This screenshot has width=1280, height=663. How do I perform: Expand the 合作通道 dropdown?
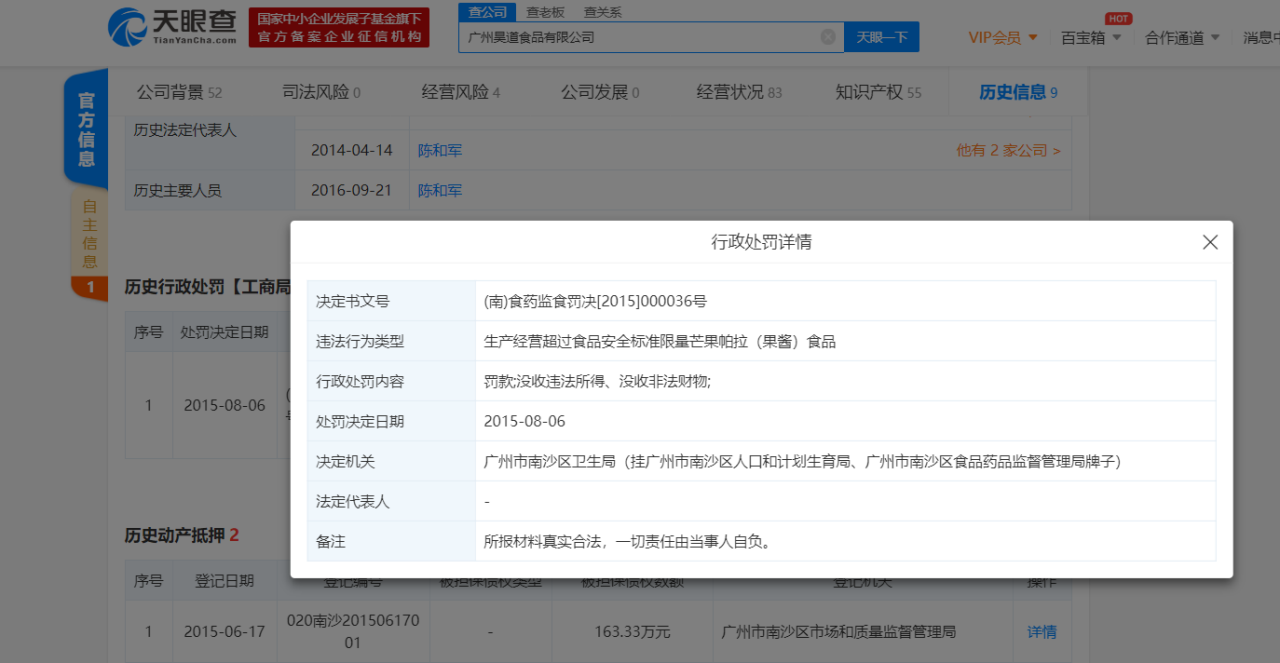pyautogui.click(x=1182, y=38)
